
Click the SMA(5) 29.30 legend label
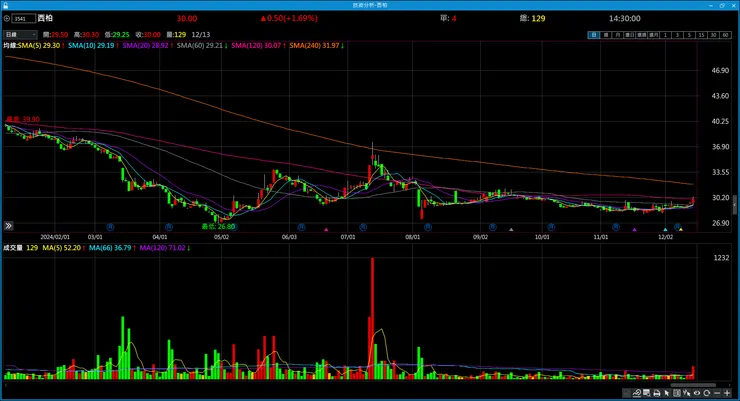tap(39, 45)
